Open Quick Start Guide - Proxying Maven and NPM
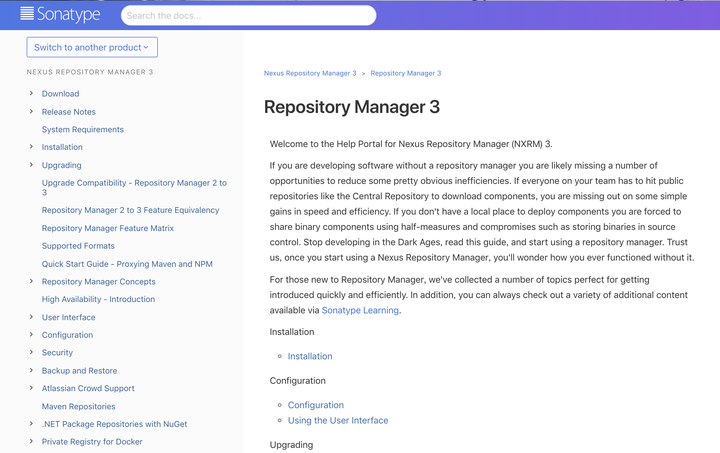 pyautogui.click(x=127, y=264)
